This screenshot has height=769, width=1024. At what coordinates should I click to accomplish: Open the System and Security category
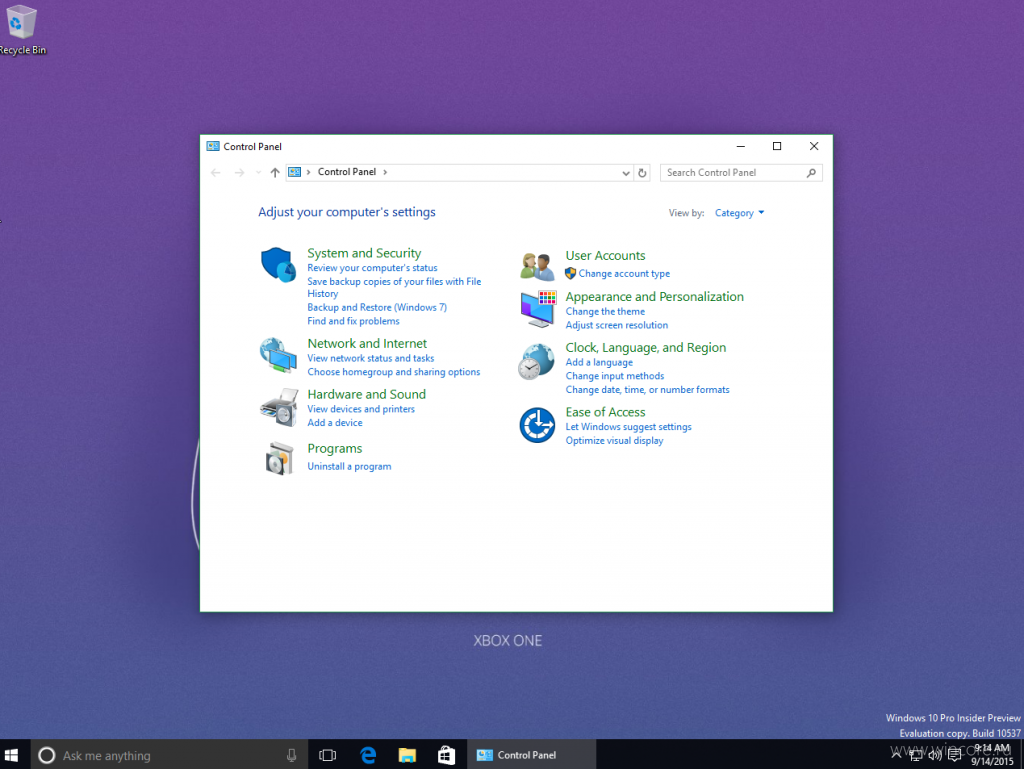coord(364,253)
